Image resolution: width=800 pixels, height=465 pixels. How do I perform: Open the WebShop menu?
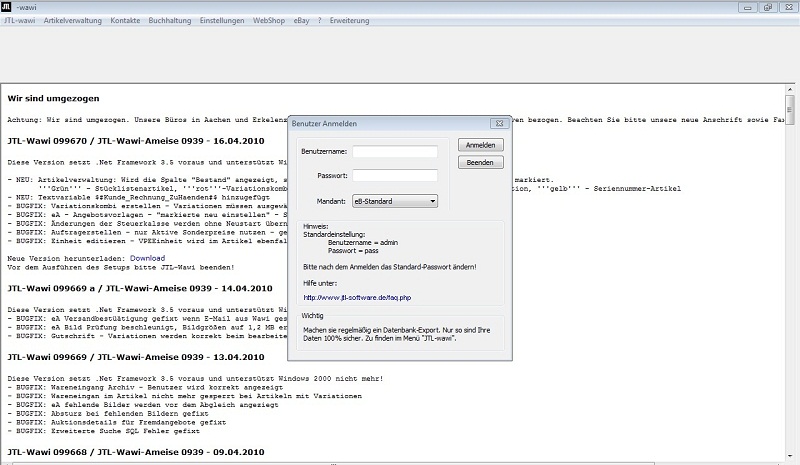click(269, 21)
